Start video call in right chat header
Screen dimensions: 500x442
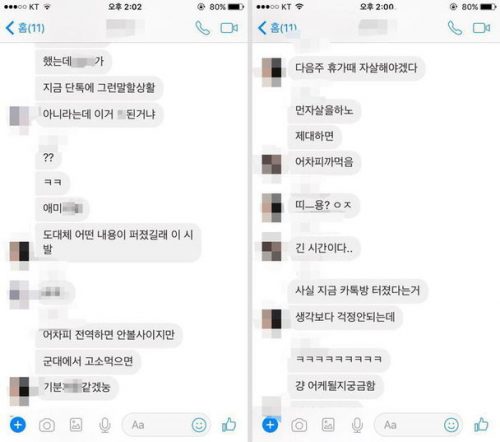point(481,28)
